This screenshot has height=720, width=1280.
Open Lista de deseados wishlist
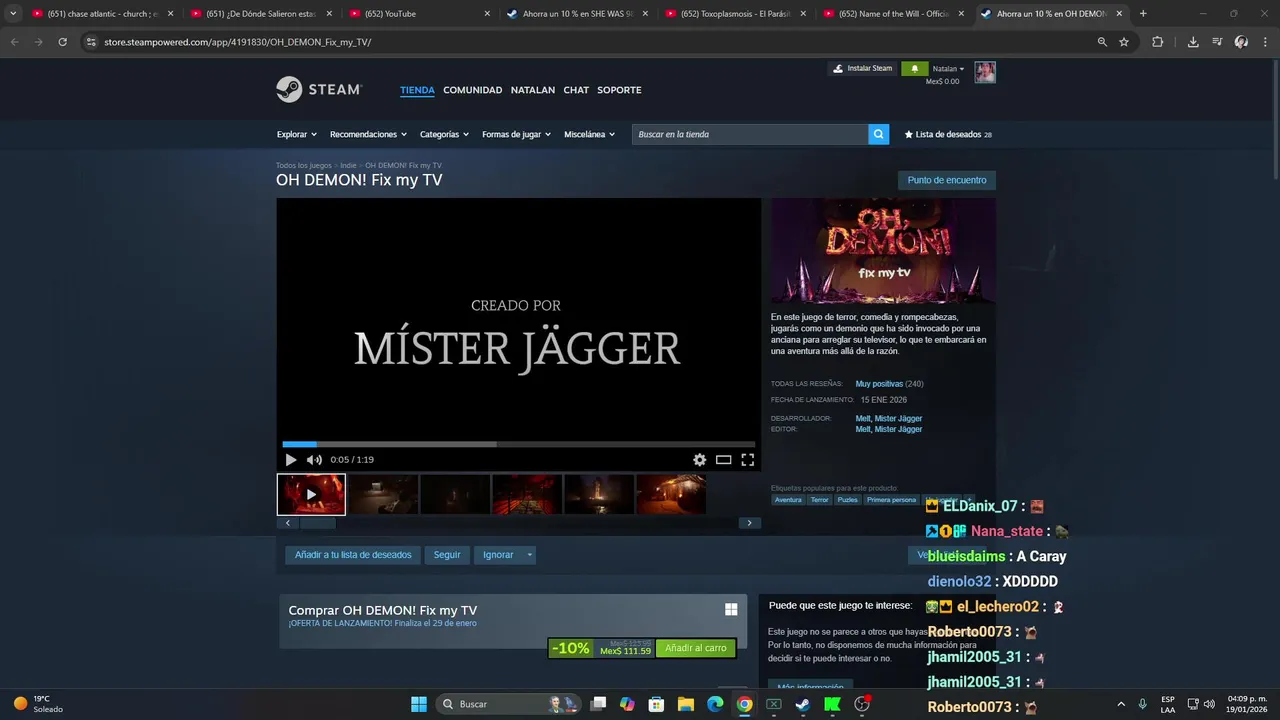point(948,134)
